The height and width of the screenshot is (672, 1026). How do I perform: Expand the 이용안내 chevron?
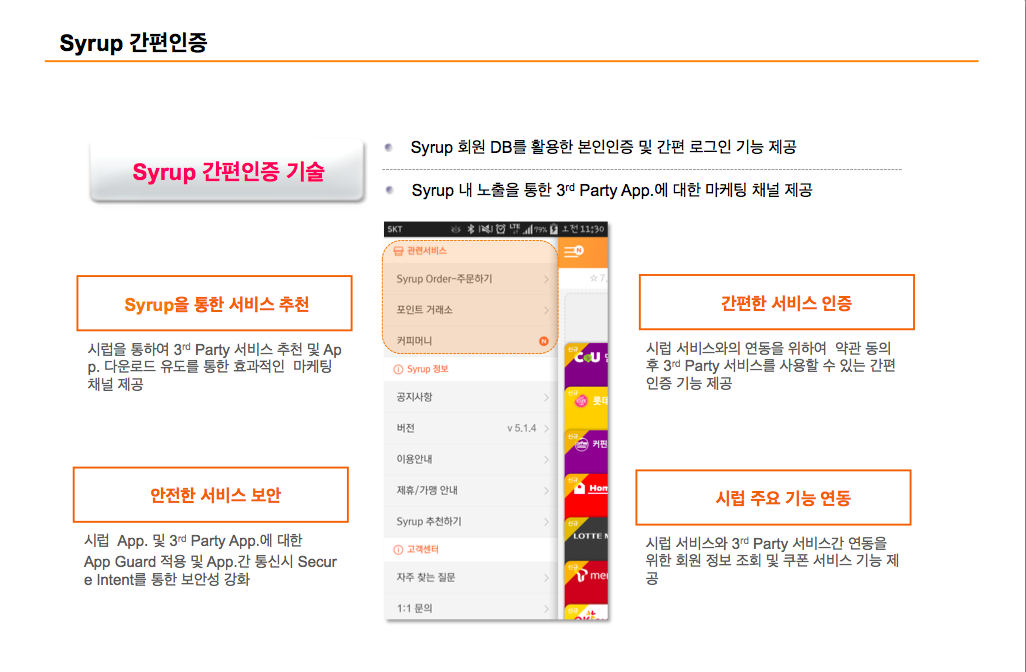[546, 460]
